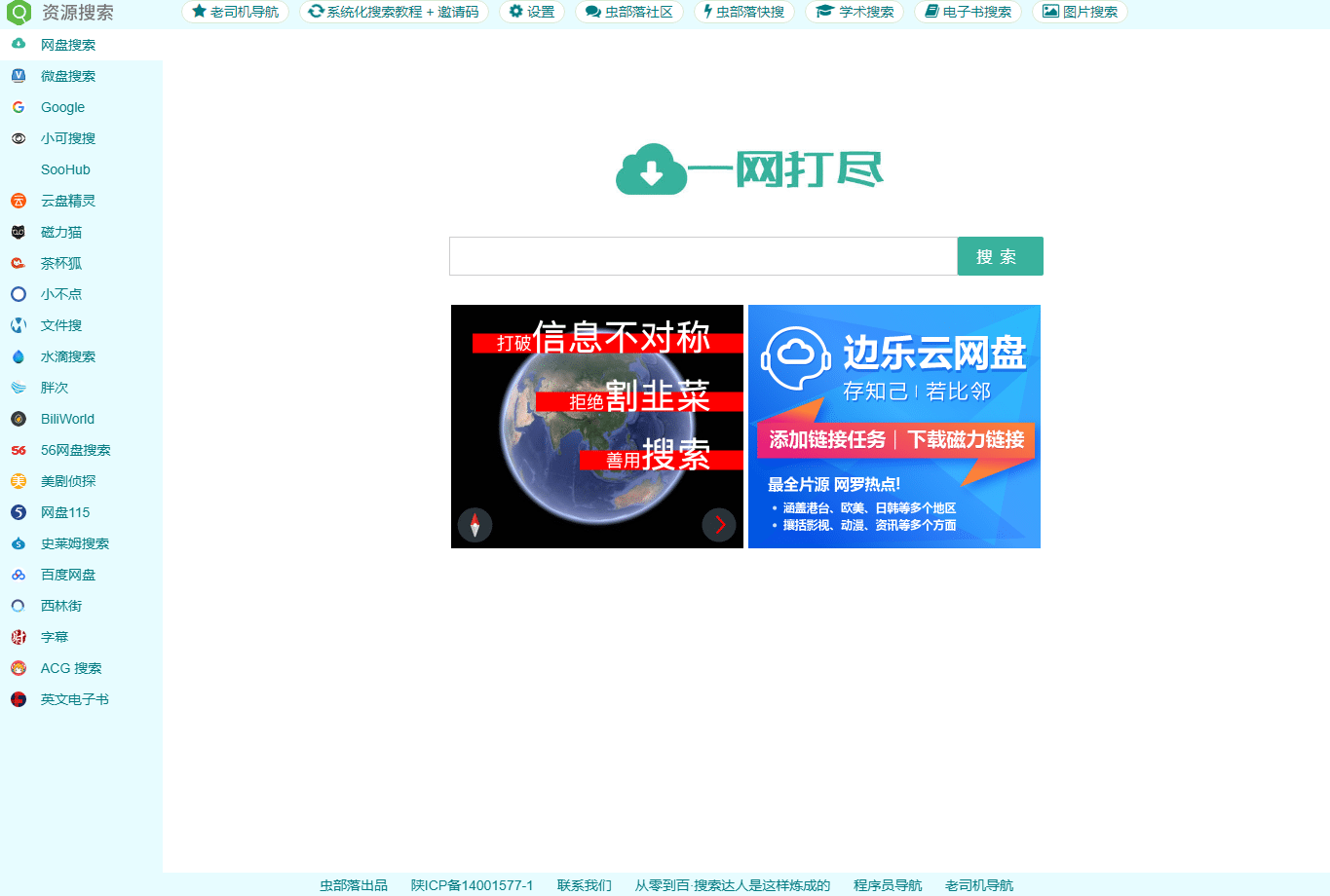The width and height of the screenshot is (1330, 896).
Task: Click the 水滴搜索 water drop icon
Action: coord(18,356)
